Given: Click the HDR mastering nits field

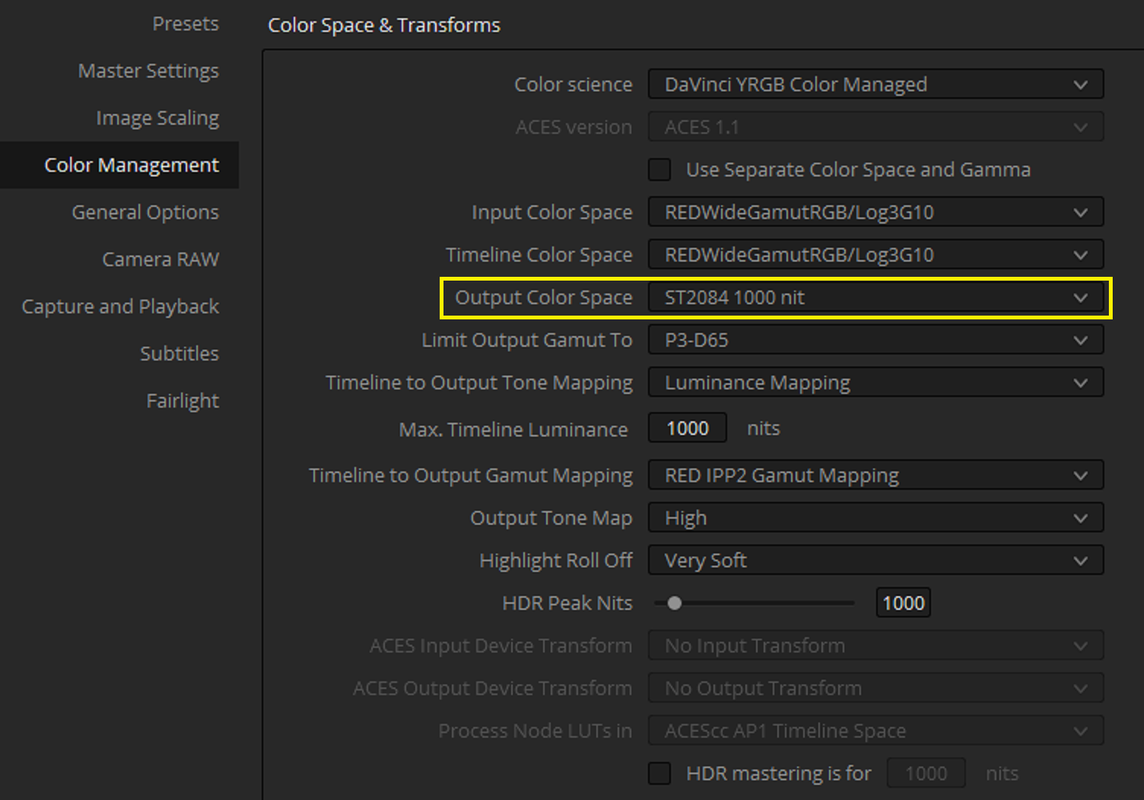Looking at the screenshot, I should point(926,773).
